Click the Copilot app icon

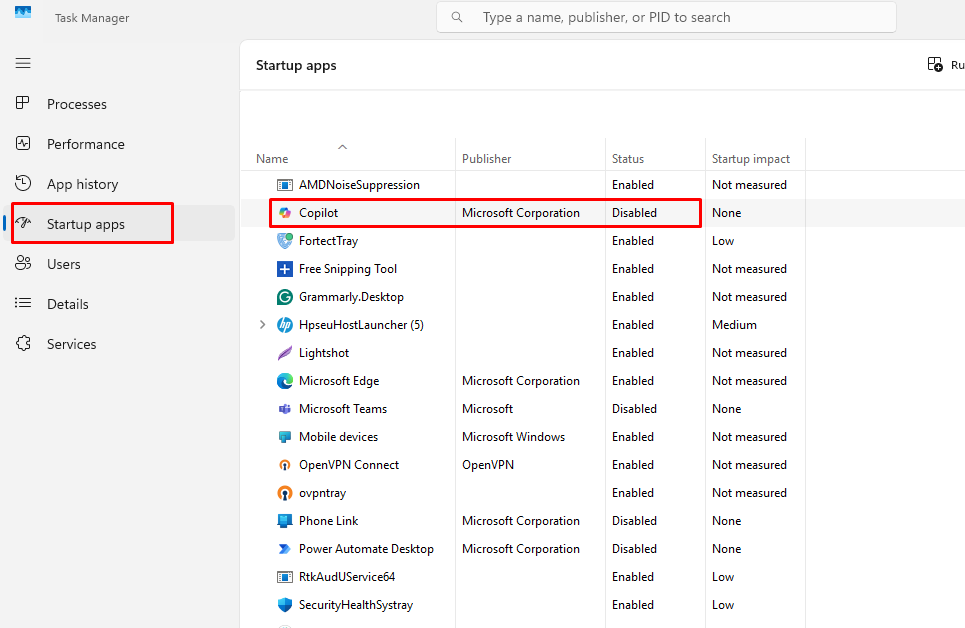[283, 212]
